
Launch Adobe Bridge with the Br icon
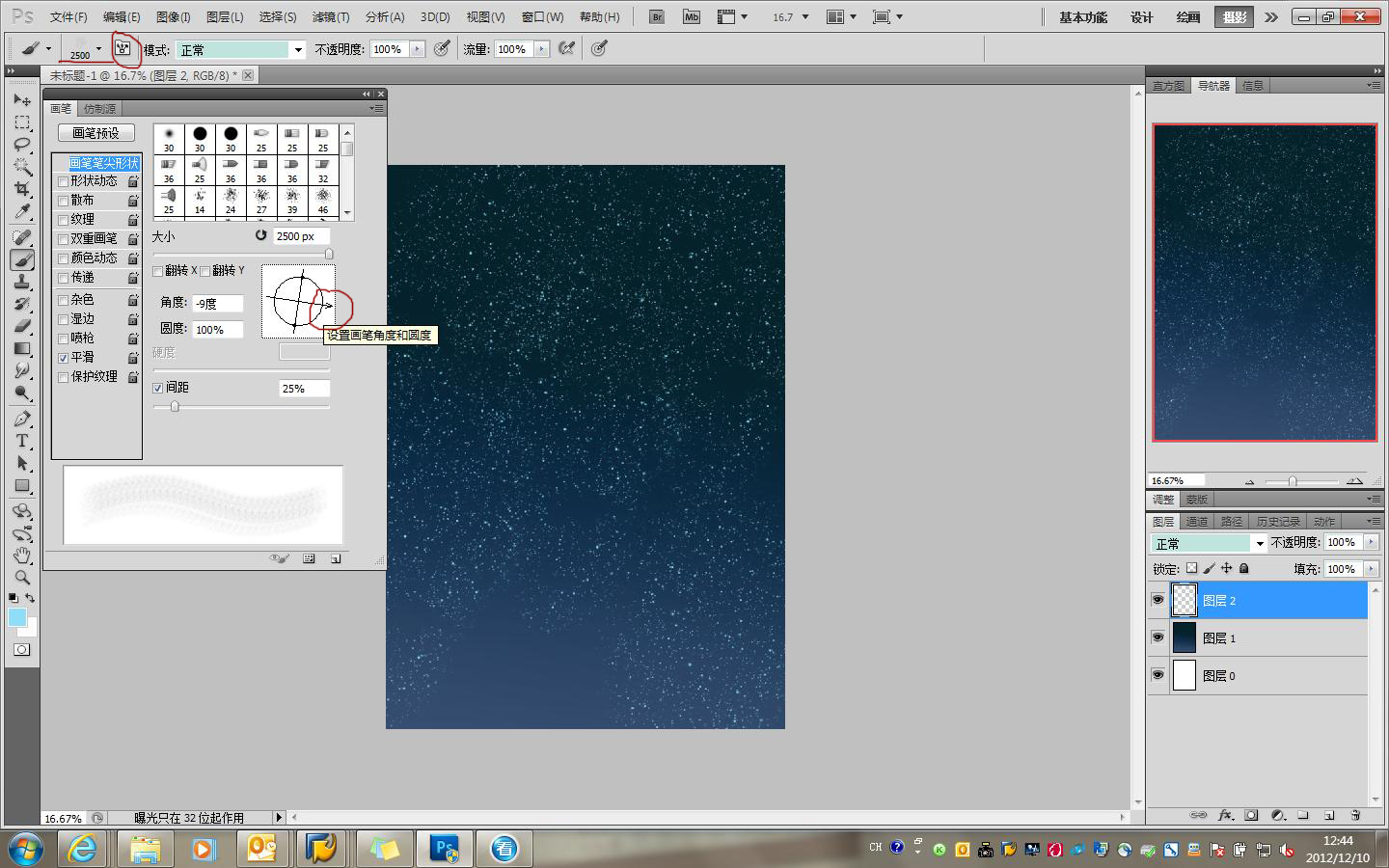point(657,16)
